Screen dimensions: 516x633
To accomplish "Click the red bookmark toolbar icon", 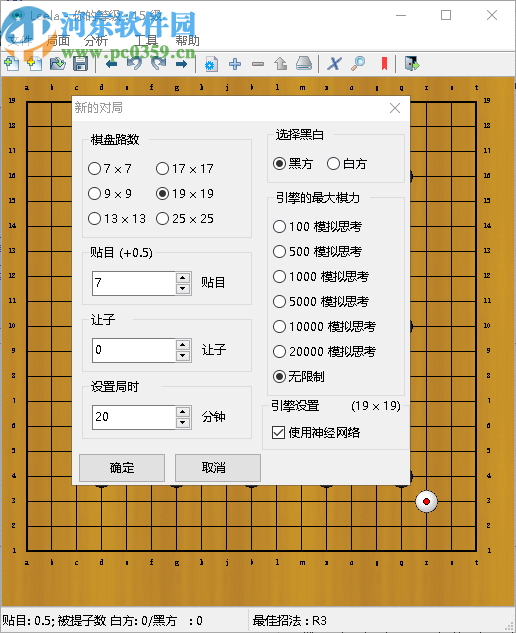I will [384, 64].
